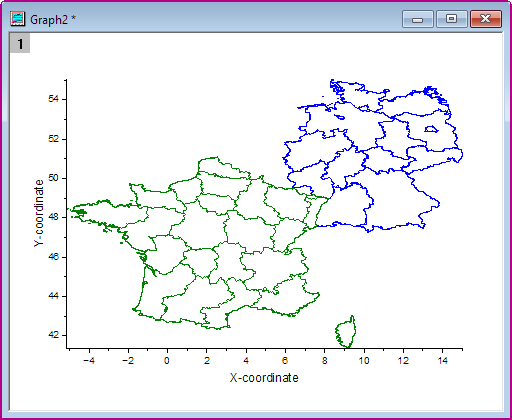Click Y-axis tick label 54
Viewport: 512px width, 420px height.
(54, 99)
